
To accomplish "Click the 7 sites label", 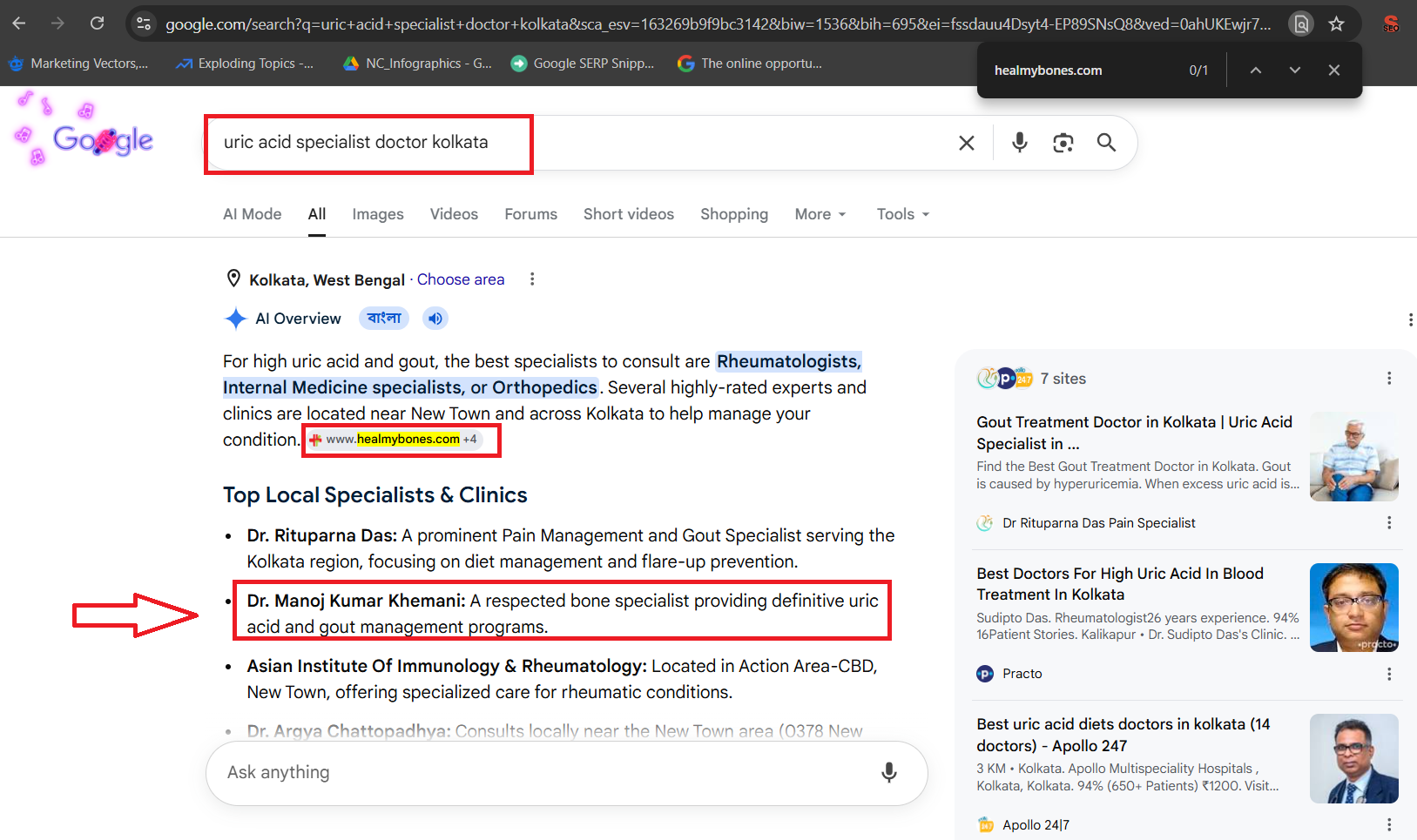I will point(1063,379).
